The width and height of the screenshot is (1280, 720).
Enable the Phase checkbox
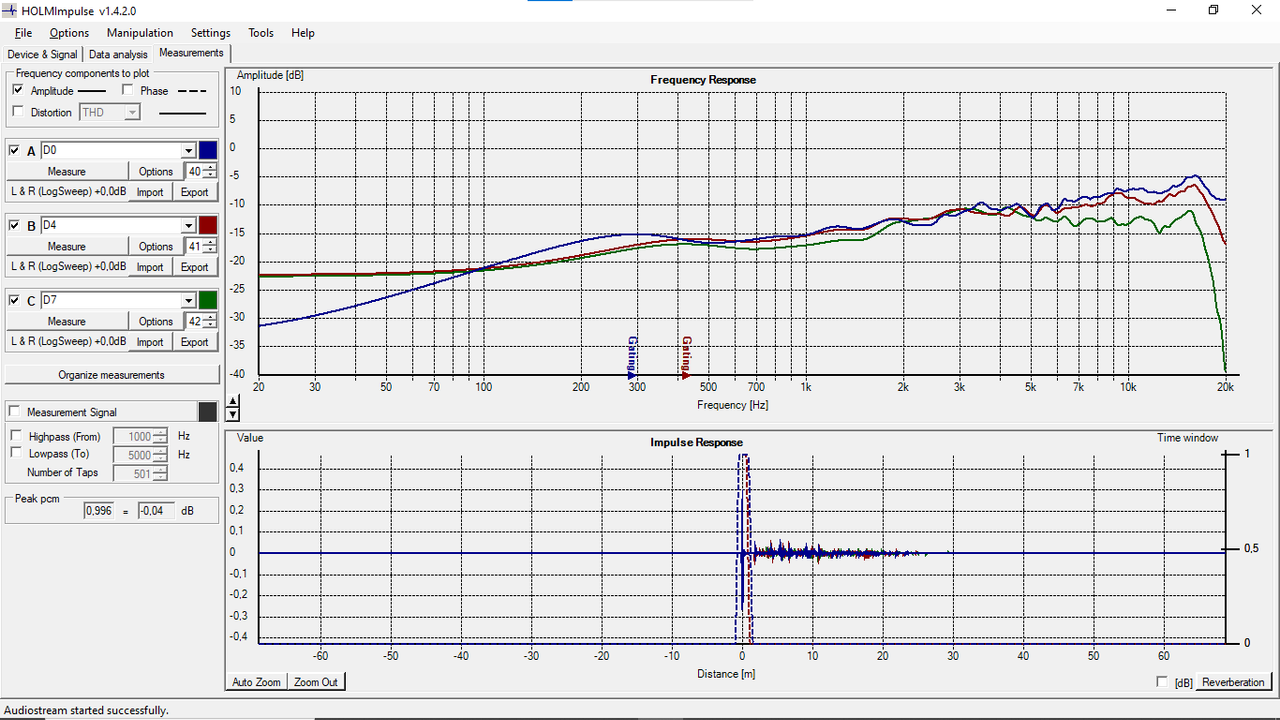tap(128, 90)
